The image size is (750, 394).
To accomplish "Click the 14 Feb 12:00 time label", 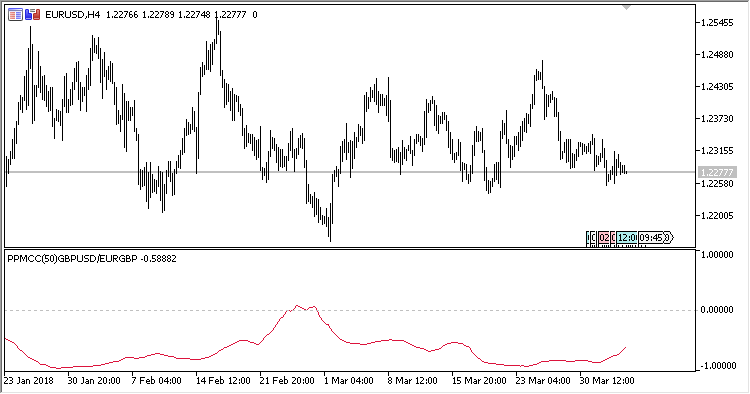I will pos(223,381).
